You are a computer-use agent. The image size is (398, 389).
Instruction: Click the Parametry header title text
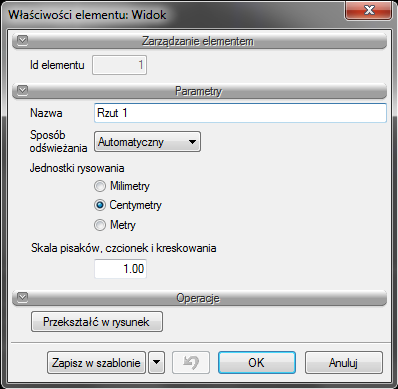coord(199,91)
